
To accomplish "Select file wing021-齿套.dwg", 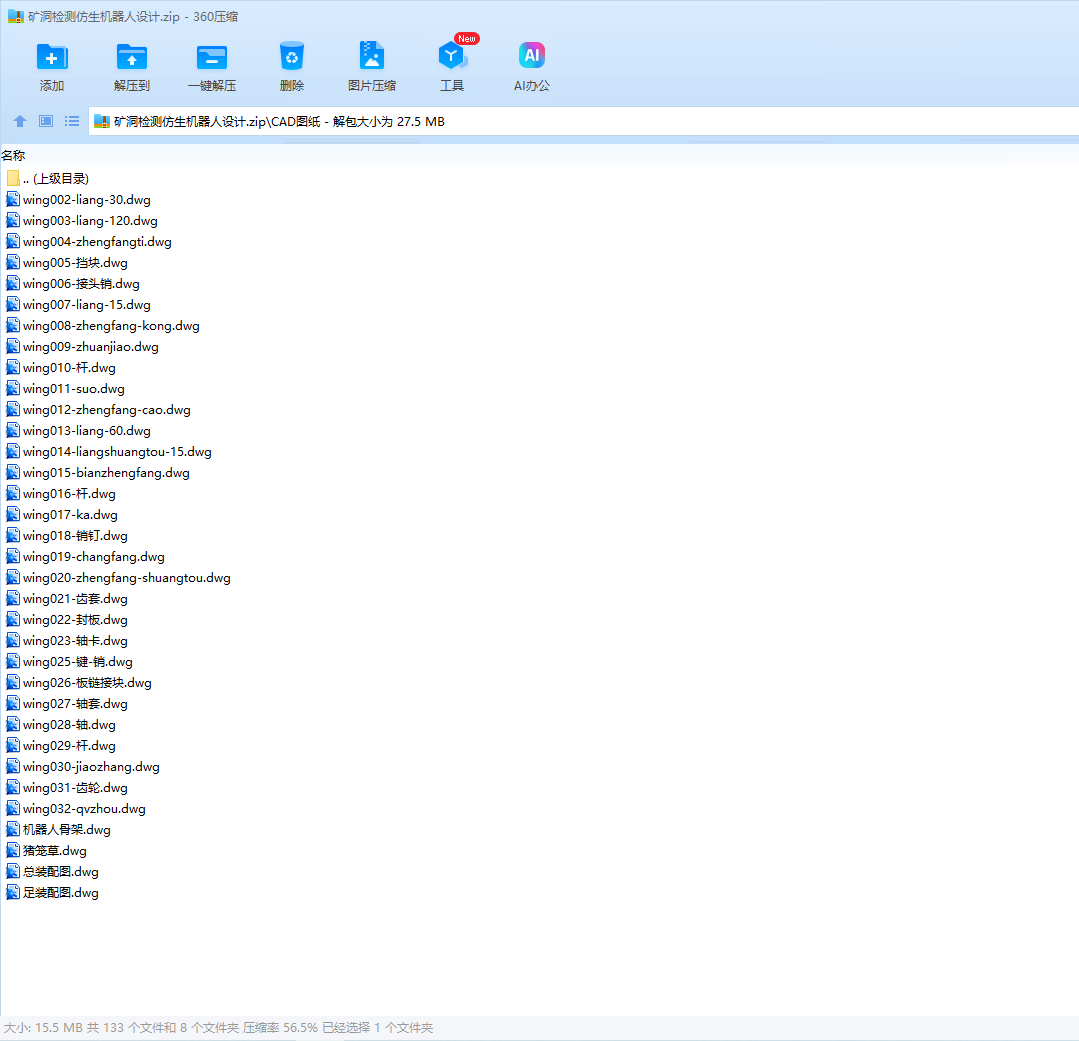I will [67, 599].
